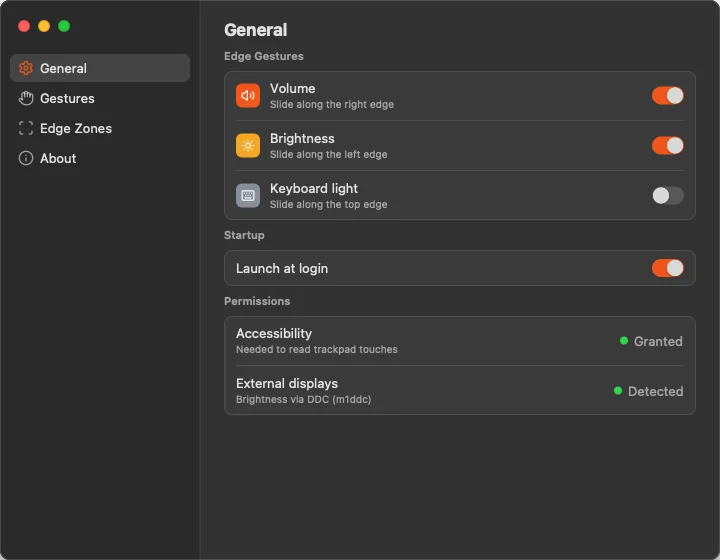Switch to Edge Zones section
The image size is (720, 560).
pyautogui.click(x=100, y=128)
